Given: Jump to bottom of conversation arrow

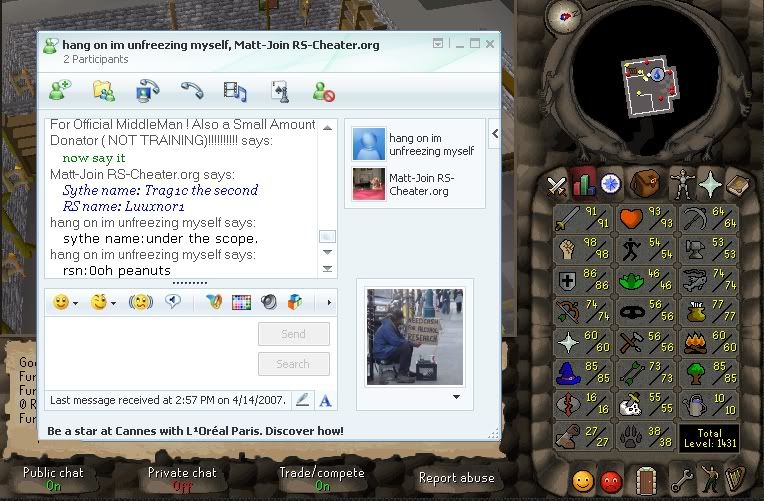Looking at the screenshot, I should (x=327, y=269).
